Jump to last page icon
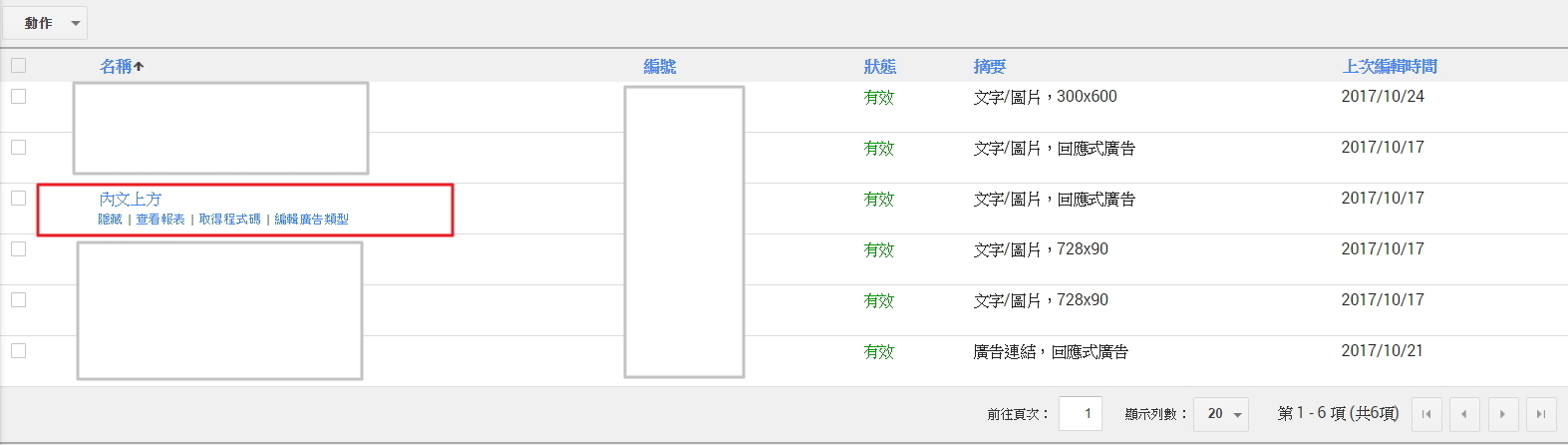 pos(1540,414)
